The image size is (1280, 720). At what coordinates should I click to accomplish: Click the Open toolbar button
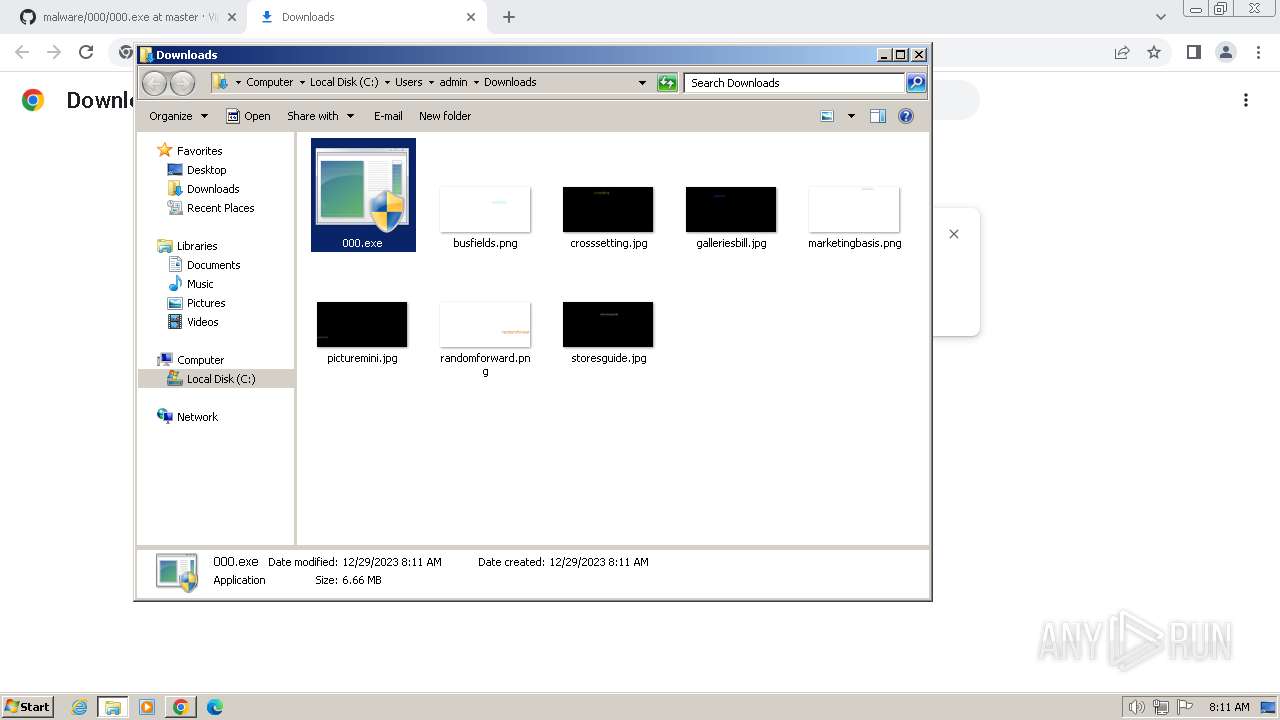(x=248, y=116)
